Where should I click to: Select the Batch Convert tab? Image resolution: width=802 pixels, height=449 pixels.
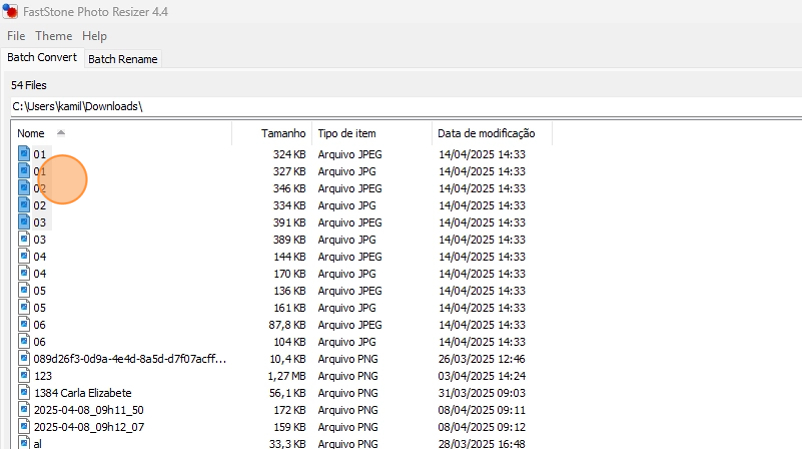[x=42, y=58]
